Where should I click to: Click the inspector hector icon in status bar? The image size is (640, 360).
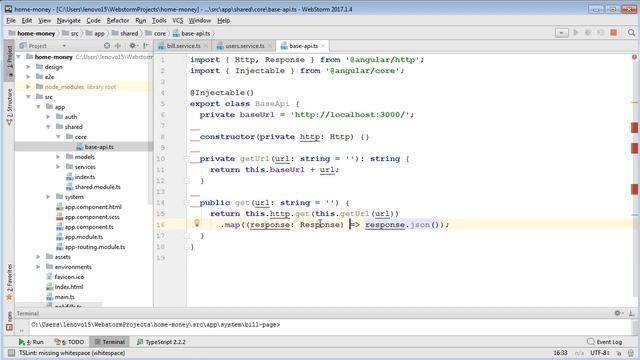click(x=631, y=353)
